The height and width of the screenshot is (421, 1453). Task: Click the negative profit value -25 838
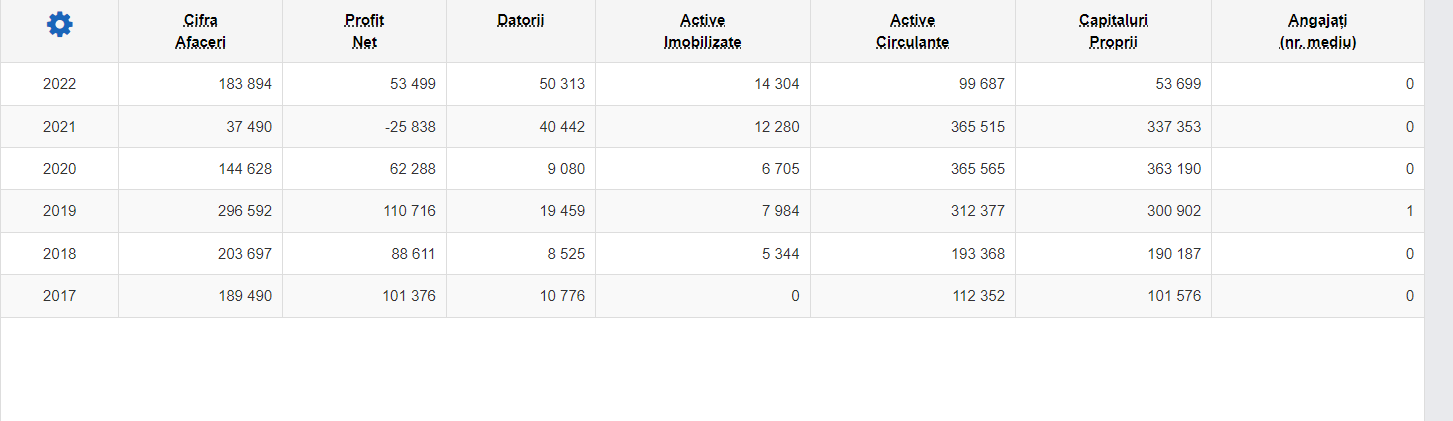407,127
